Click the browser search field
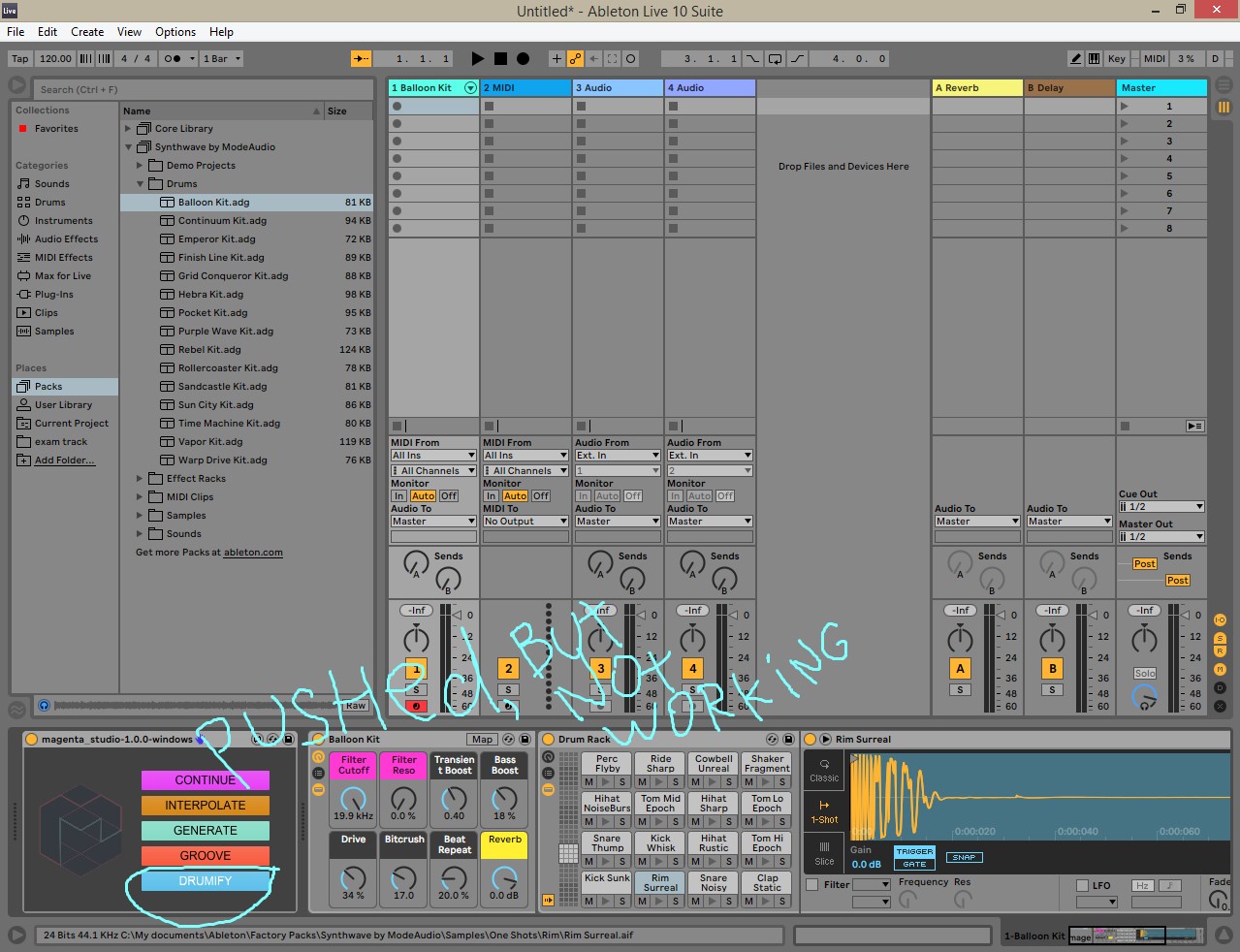 pos(205,89)
